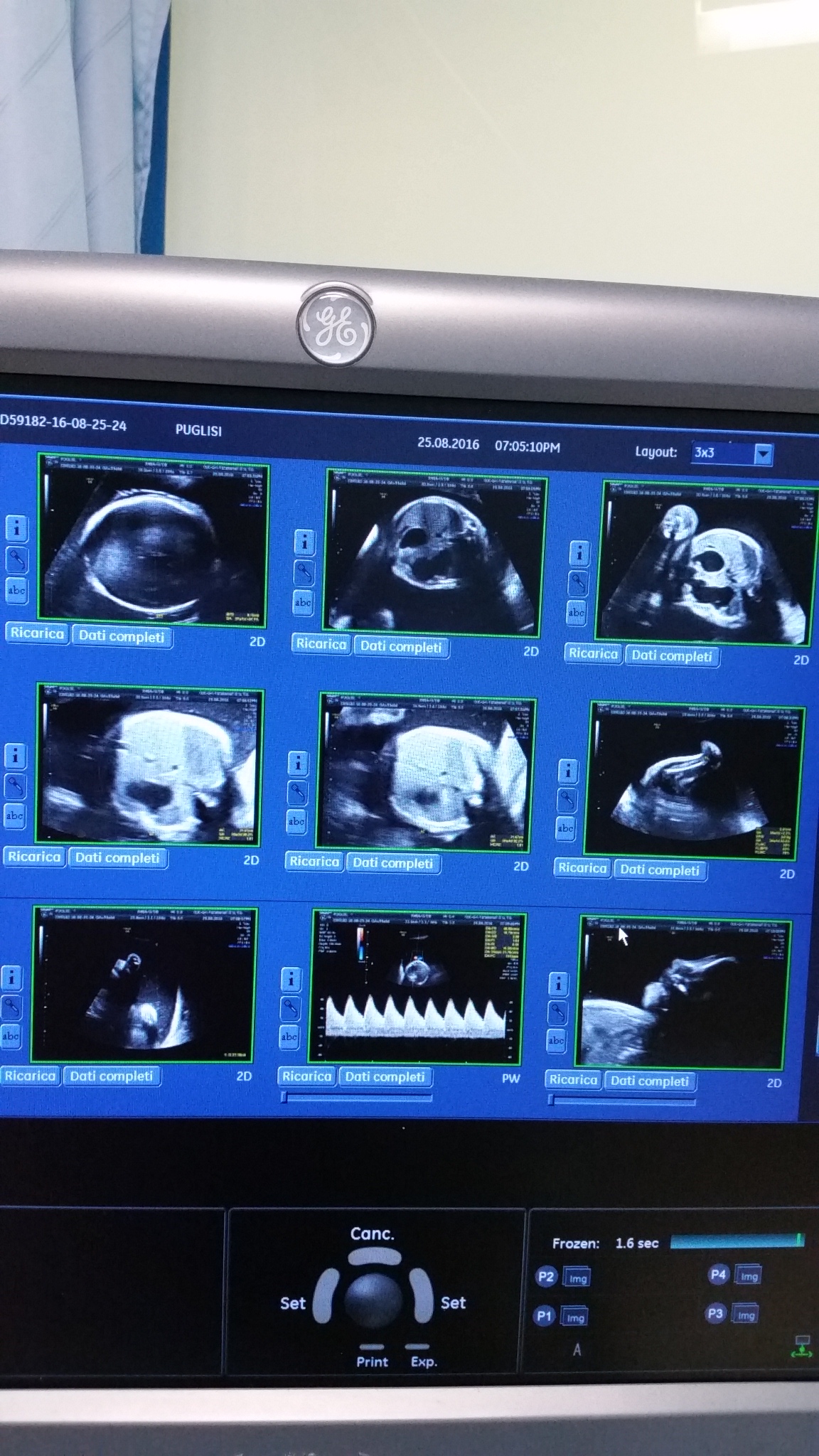Click abc annotation icon beside top-middle image
The height and width of the screenshot is (1456, 819).
tap(303, 602)
